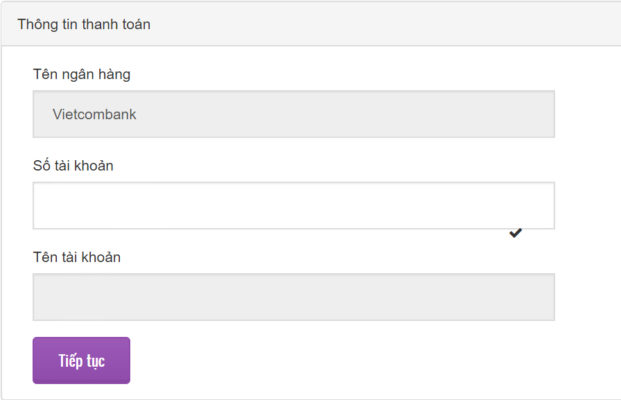Screen dimensions: 621x400
Task: Click the Tên ngân hàng label
Action: pos(81,74)
